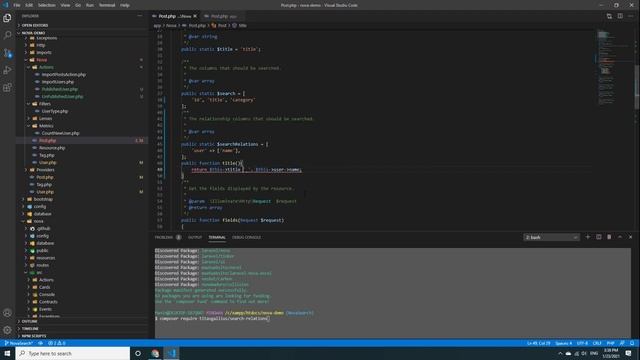Click the Ln 49, Col 29 cursor position
The image size is (640, 360).
[x=539, y=343]
